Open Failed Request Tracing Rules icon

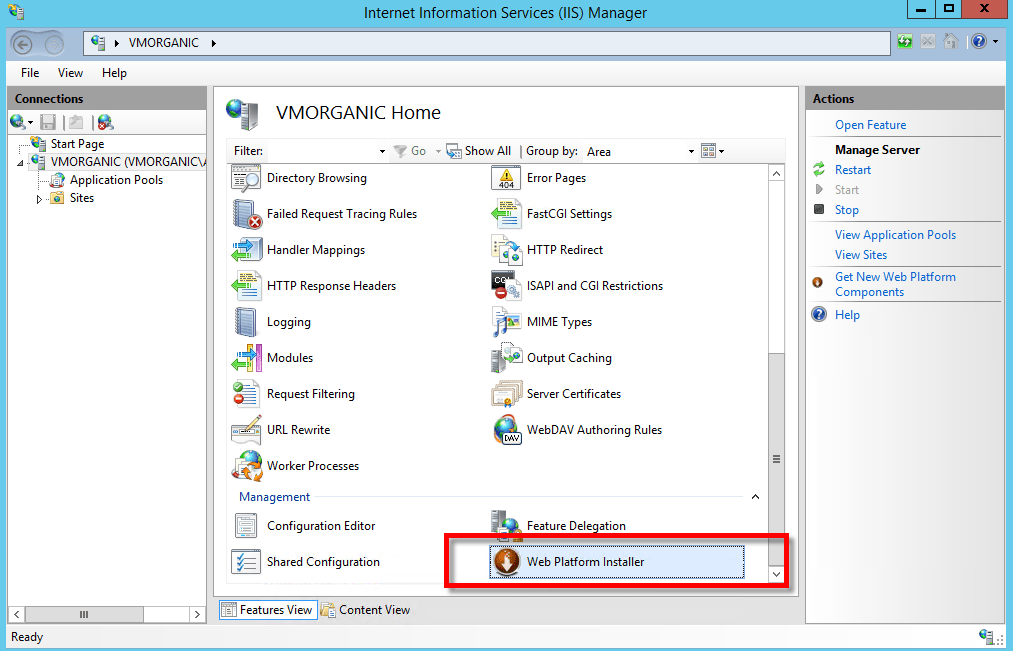[246, 214]
